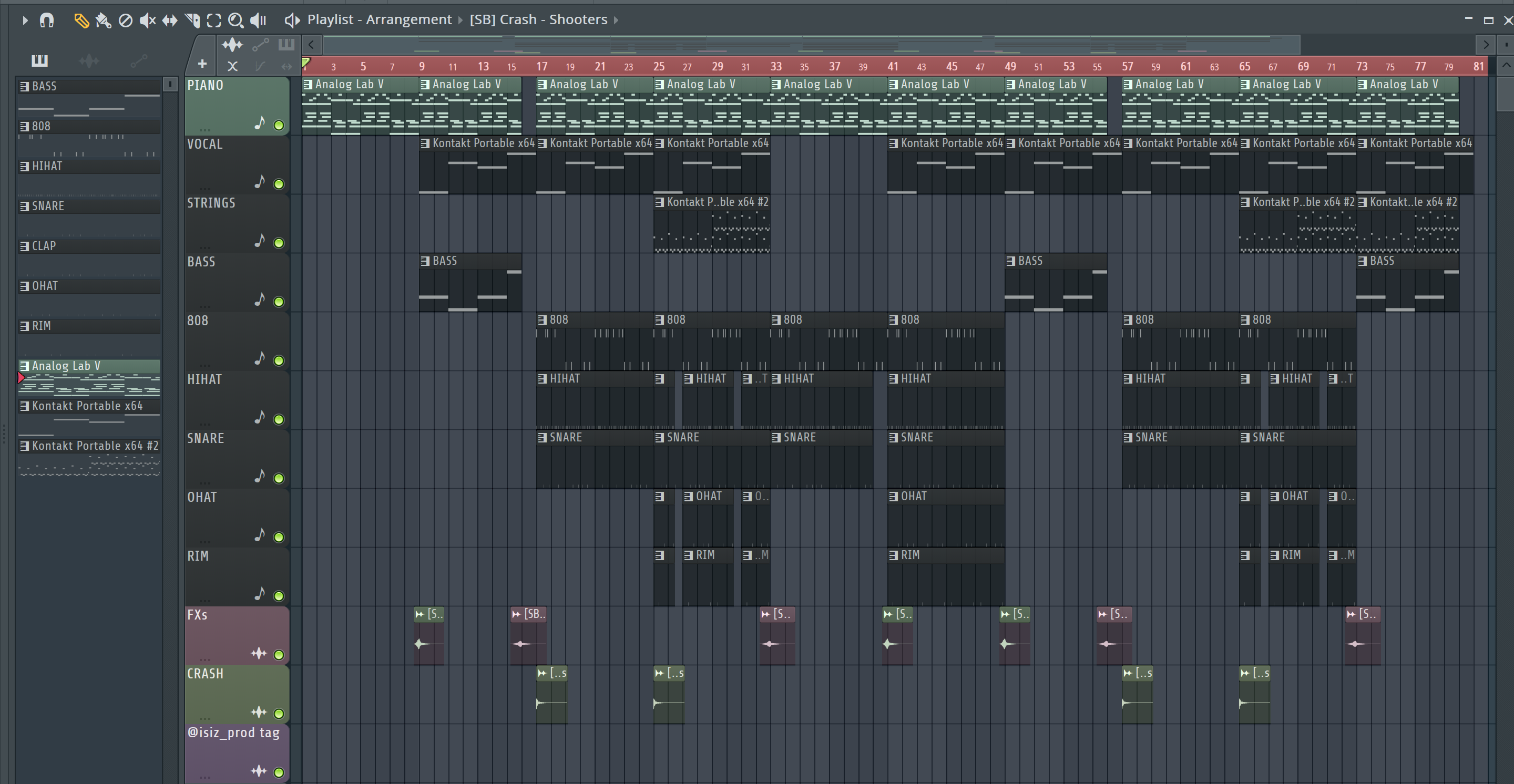Image resolution: width=1514 pixels, height=784 pixels.
Task: Mute the SNARE track green light
Action: [279, 478]
